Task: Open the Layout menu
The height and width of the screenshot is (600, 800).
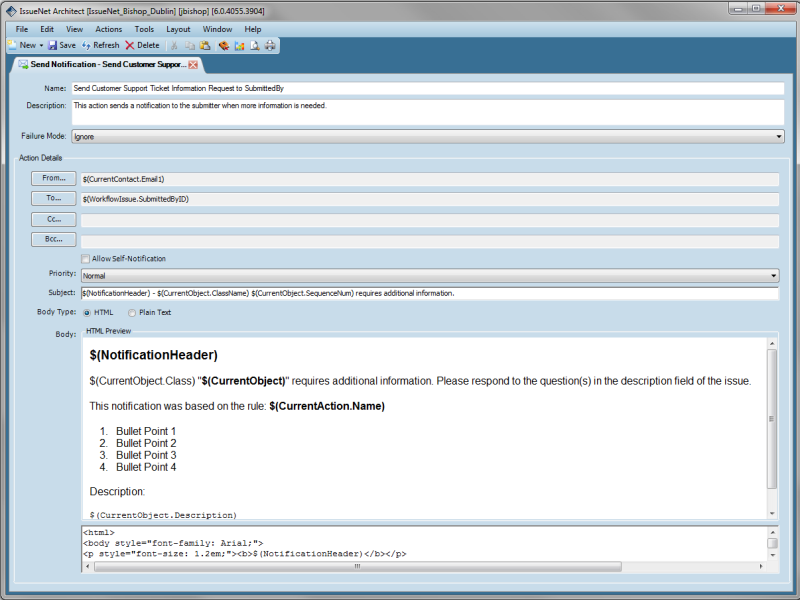Action: tap(178, 29)
